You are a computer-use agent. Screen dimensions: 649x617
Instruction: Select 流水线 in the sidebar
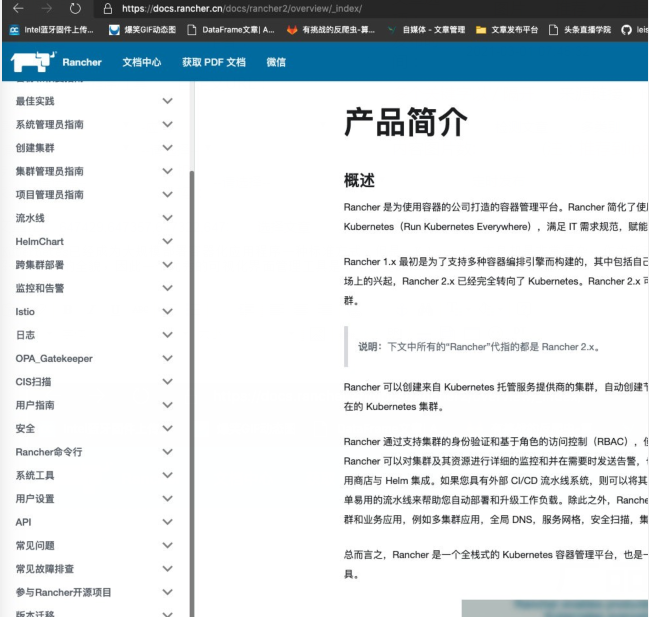(x=30, y=218)
